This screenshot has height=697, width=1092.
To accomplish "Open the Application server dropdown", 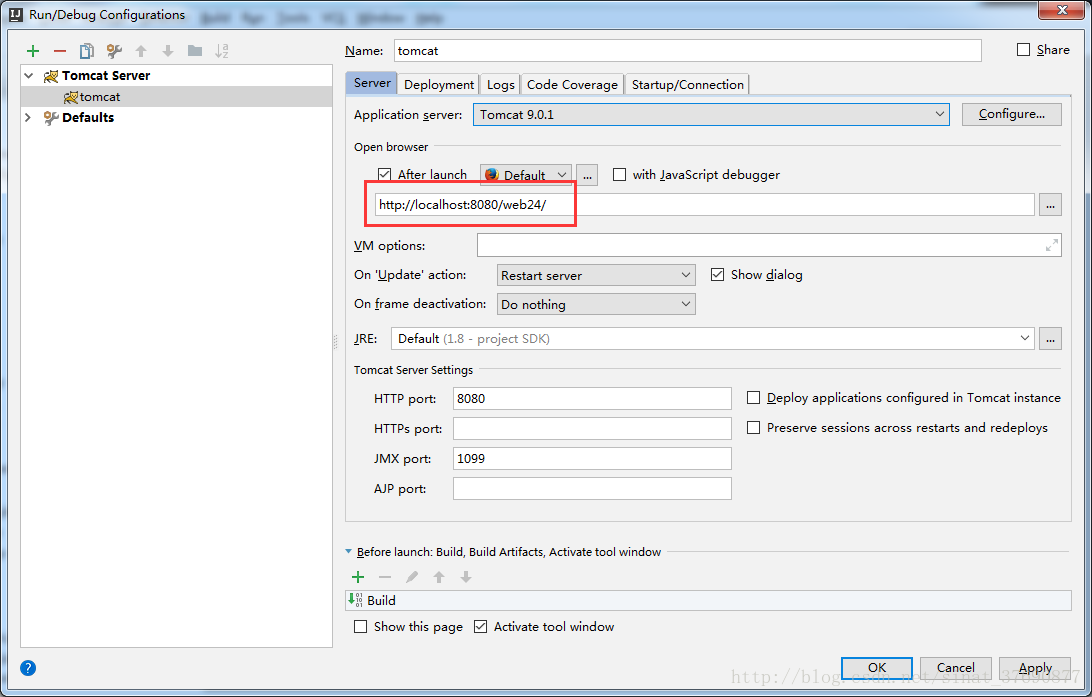I will pos(710,114).
